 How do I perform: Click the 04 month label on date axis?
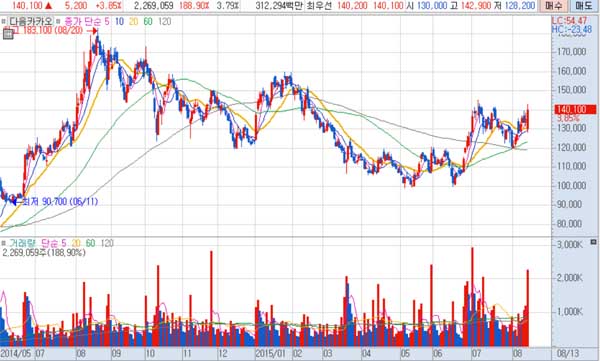tap(366, 353)
